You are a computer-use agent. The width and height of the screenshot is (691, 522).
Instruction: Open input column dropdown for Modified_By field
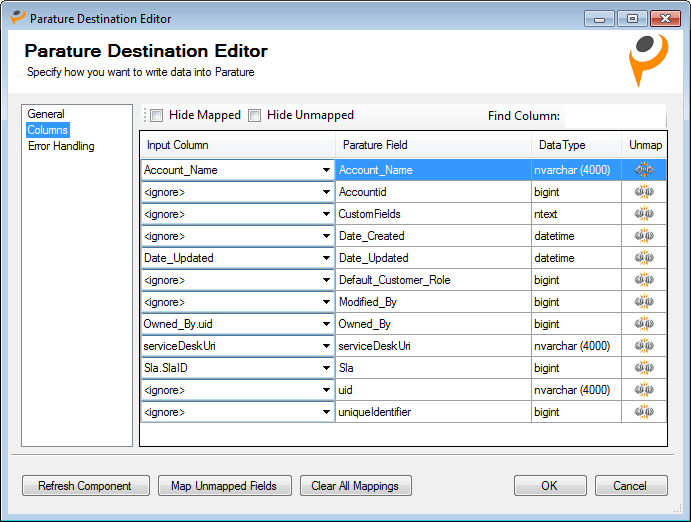coord(326,302)
